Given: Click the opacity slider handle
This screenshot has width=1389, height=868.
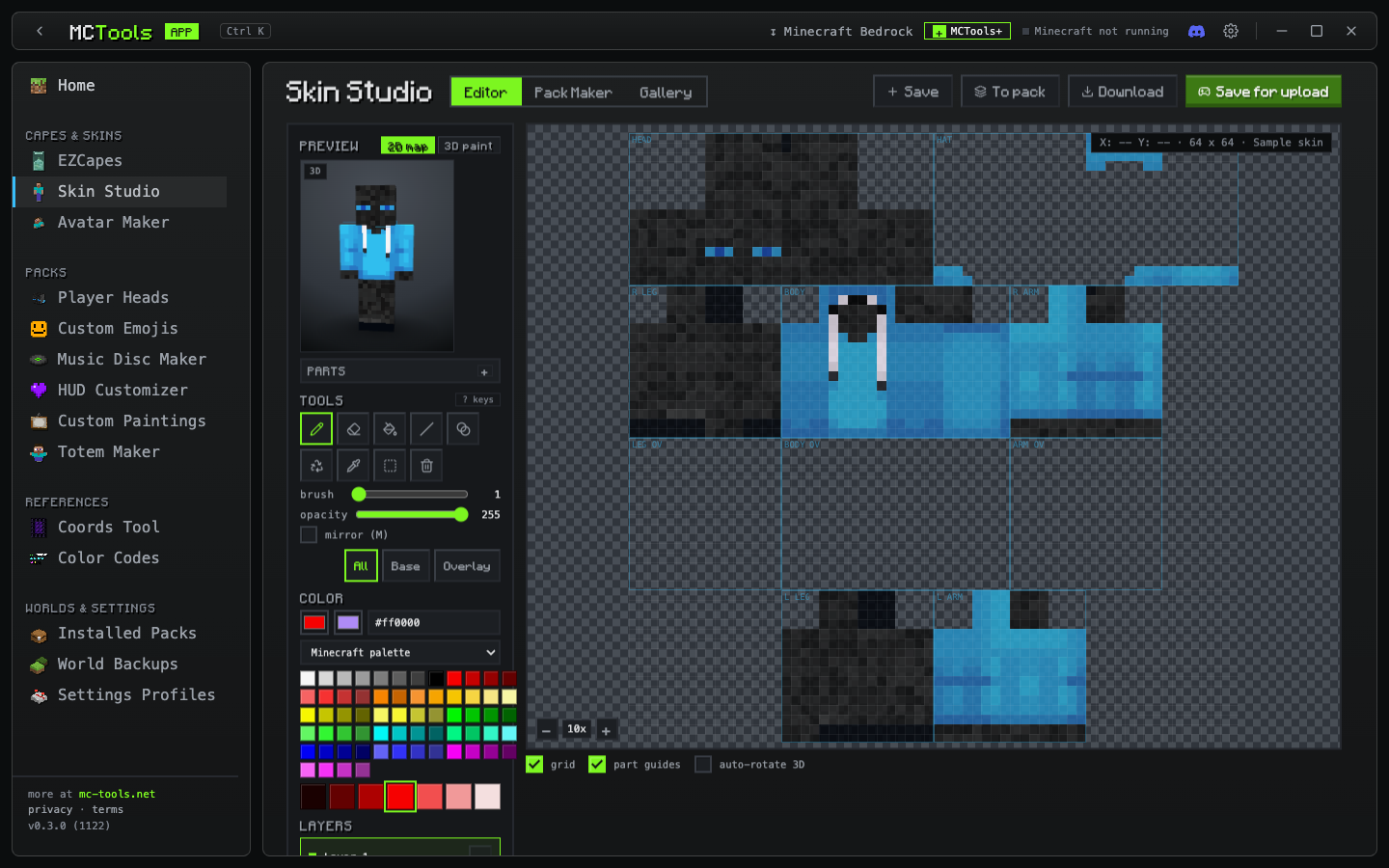Looking at the screenshot, I should pyautogui.click(x=461, y=514).
